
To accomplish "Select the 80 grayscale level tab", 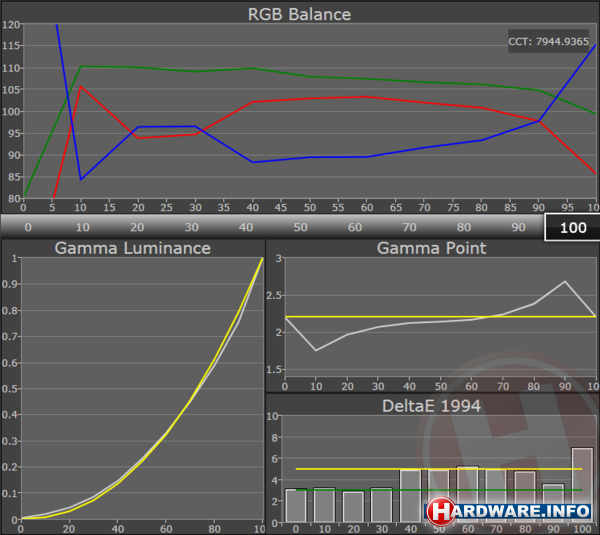I will pos(464,227).
